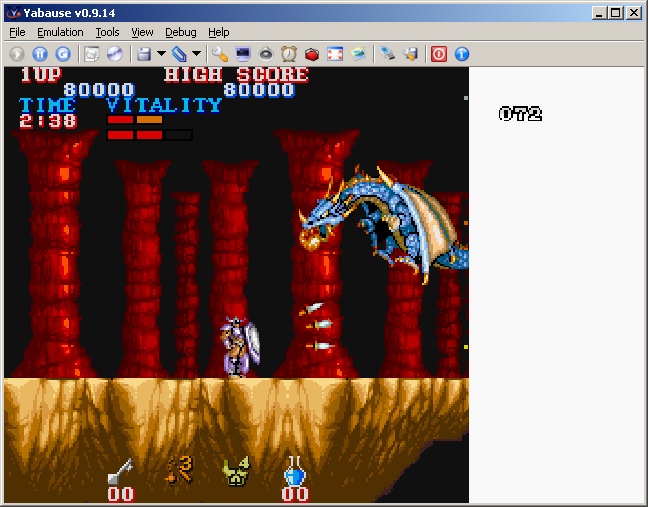Click the red cube icon in toolbar
Screen dimensions: 648x507
click(x=312, y=54)
